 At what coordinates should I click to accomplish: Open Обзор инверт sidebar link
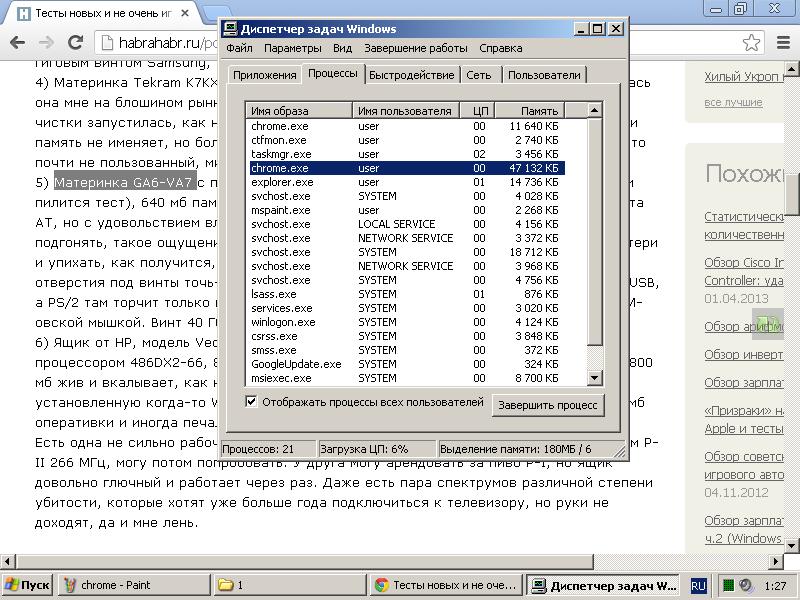[x=743, y=355]
